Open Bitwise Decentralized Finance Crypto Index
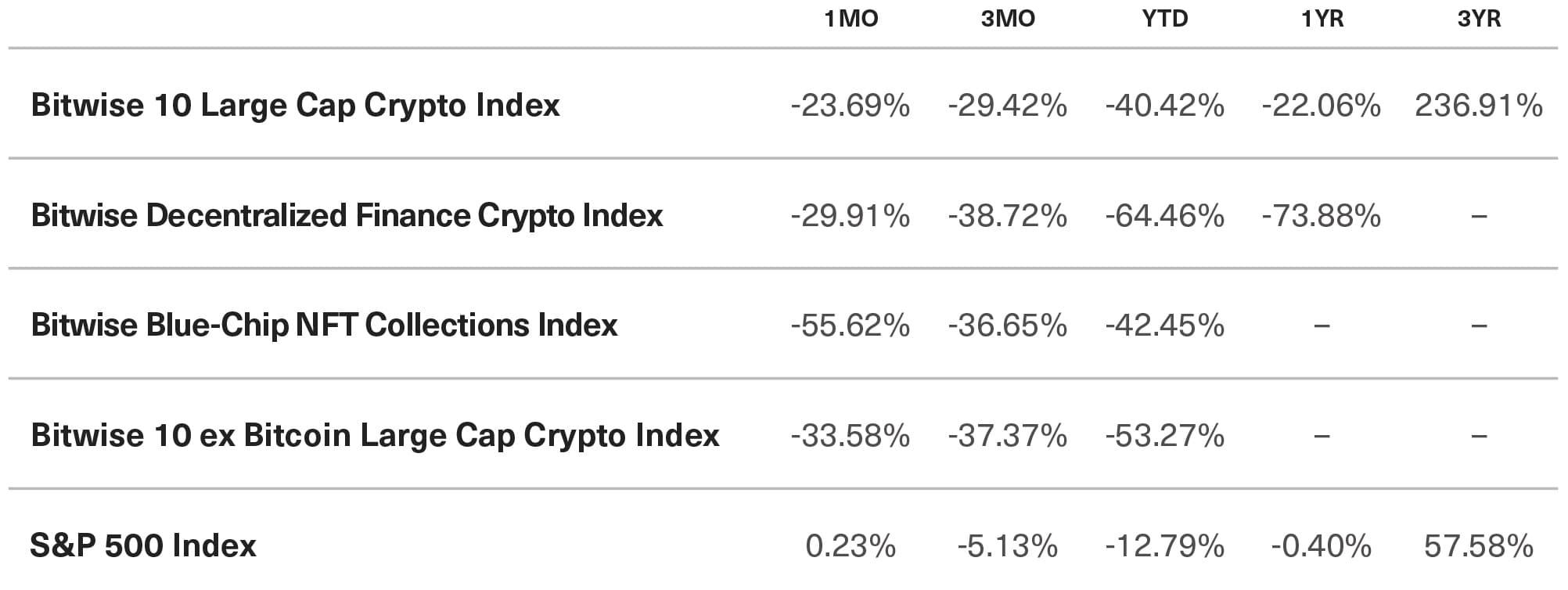The height and width of the screenshot is (590, 1568). coord(347,216)
